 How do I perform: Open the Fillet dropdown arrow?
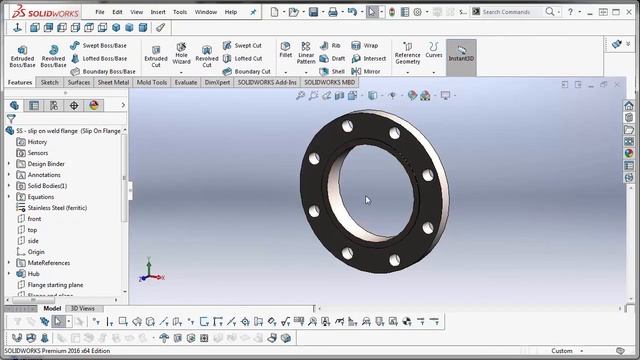click(286, 72)
